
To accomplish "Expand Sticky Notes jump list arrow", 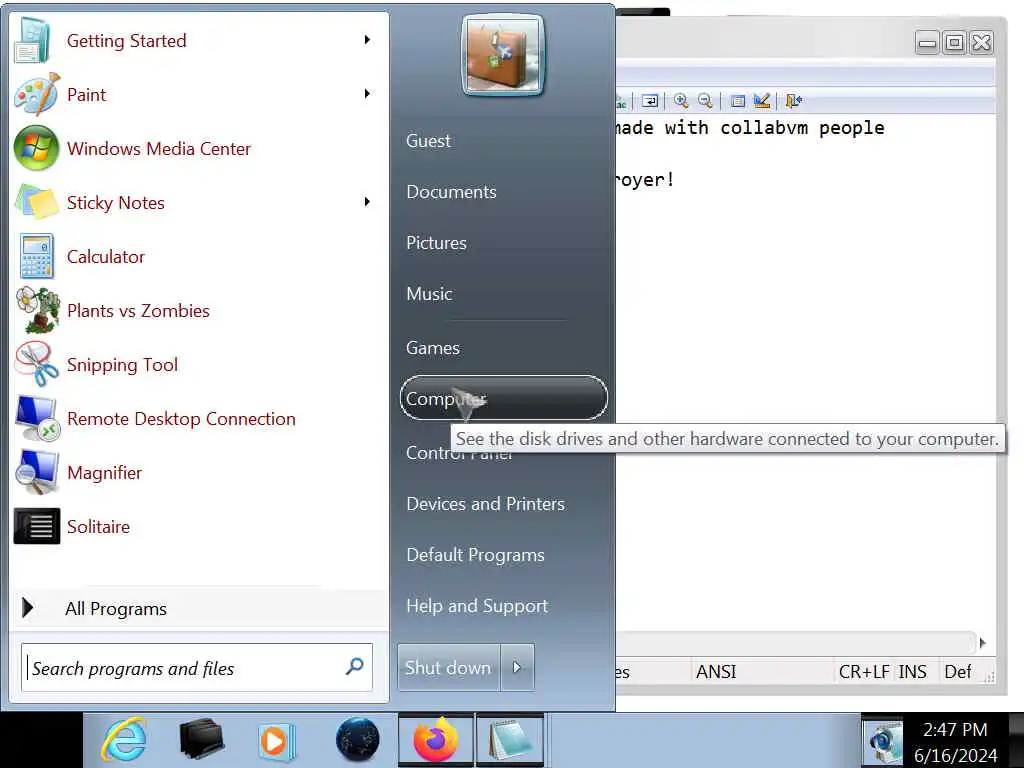I will pyautogui.click(x=367, y=202).
